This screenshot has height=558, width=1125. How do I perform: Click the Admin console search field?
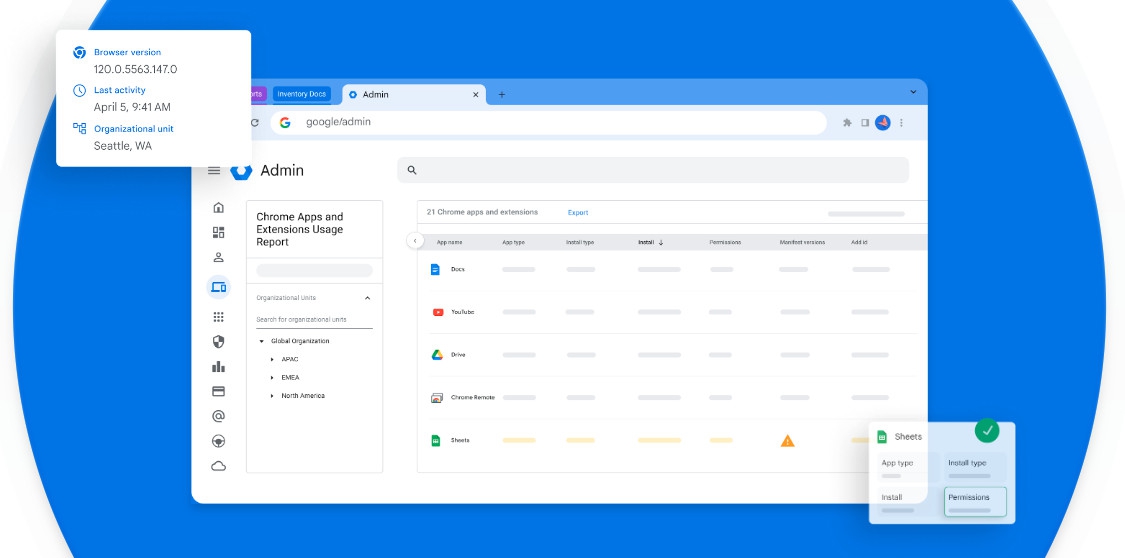coord(653,170)
